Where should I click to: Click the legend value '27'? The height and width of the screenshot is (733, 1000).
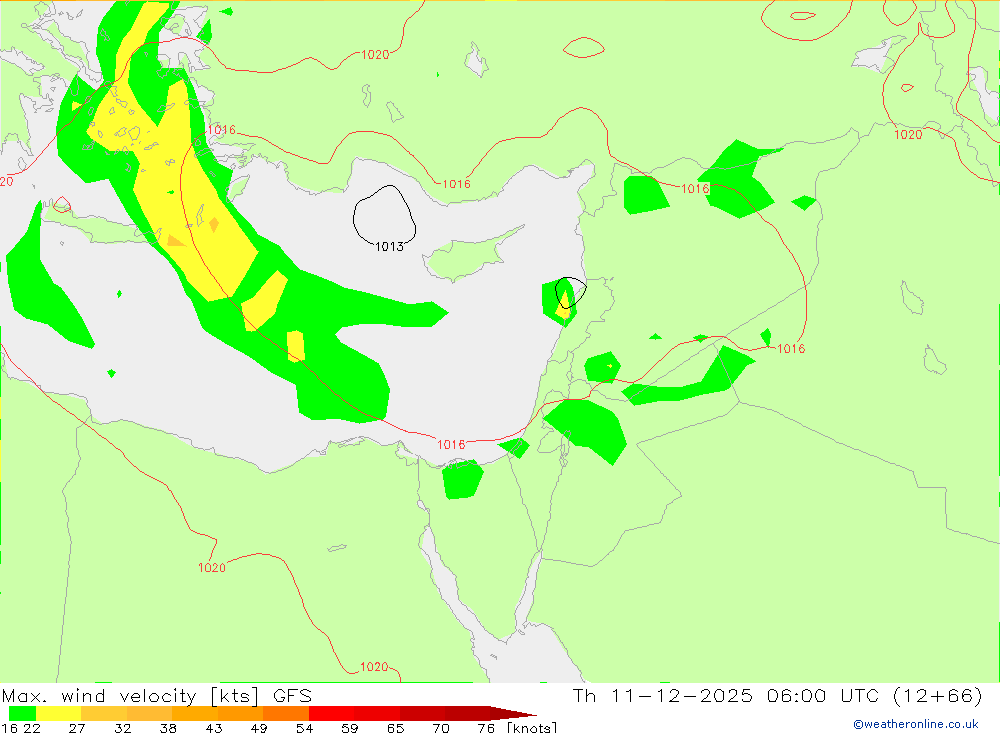77,728
